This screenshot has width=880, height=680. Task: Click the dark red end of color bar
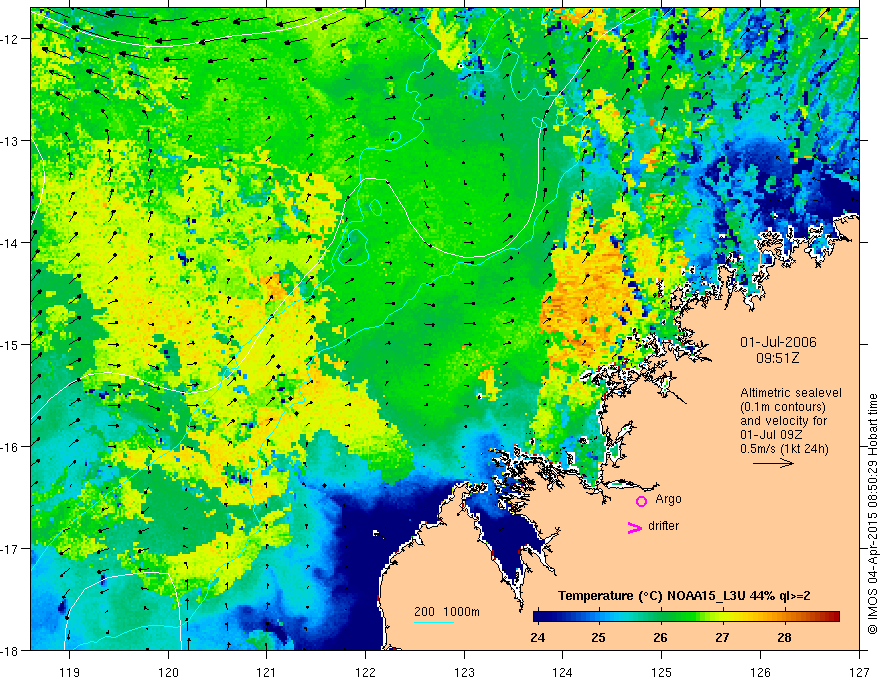click(833, 617)
